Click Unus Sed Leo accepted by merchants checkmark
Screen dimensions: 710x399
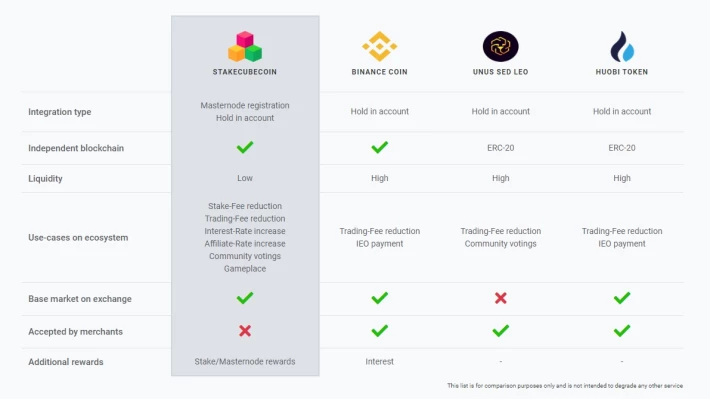click(500, 331)
